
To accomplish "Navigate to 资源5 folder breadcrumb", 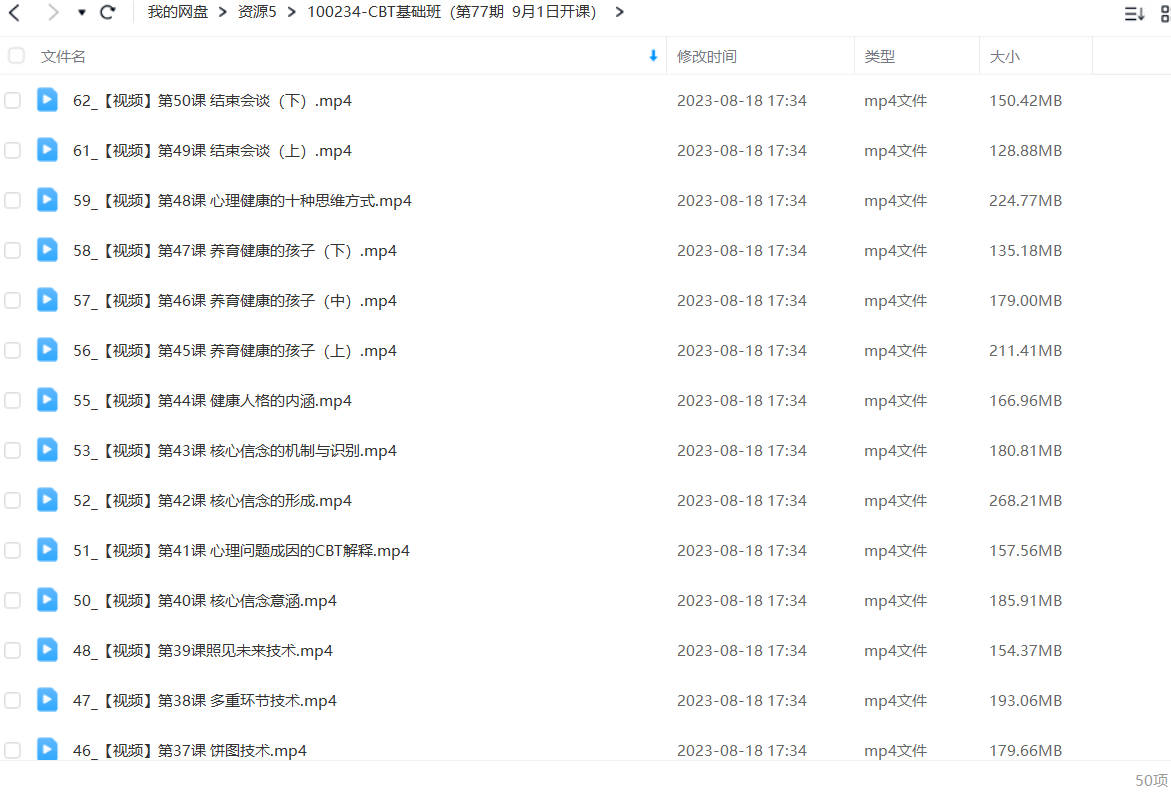I will (257, 12).
